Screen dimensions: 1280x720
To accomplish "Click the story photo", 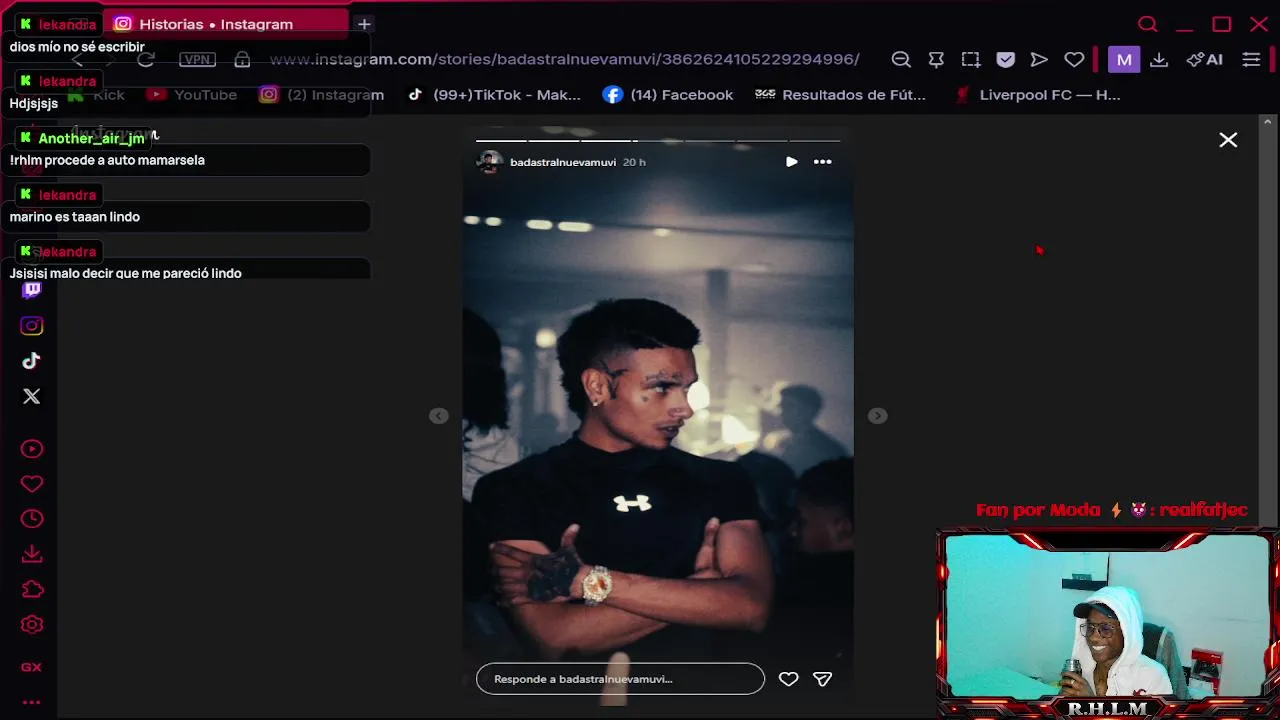I will coord(658,415).
